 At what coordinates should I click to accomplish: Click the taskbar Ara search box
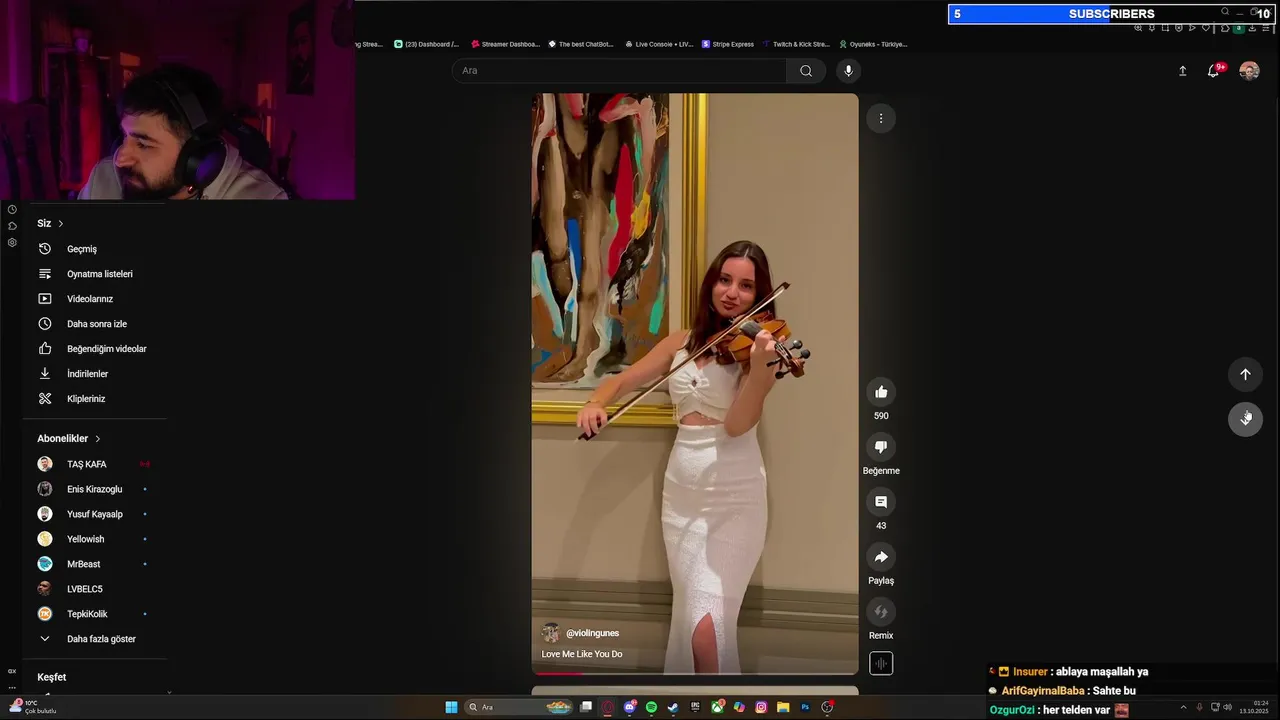[x=520, y=707]
